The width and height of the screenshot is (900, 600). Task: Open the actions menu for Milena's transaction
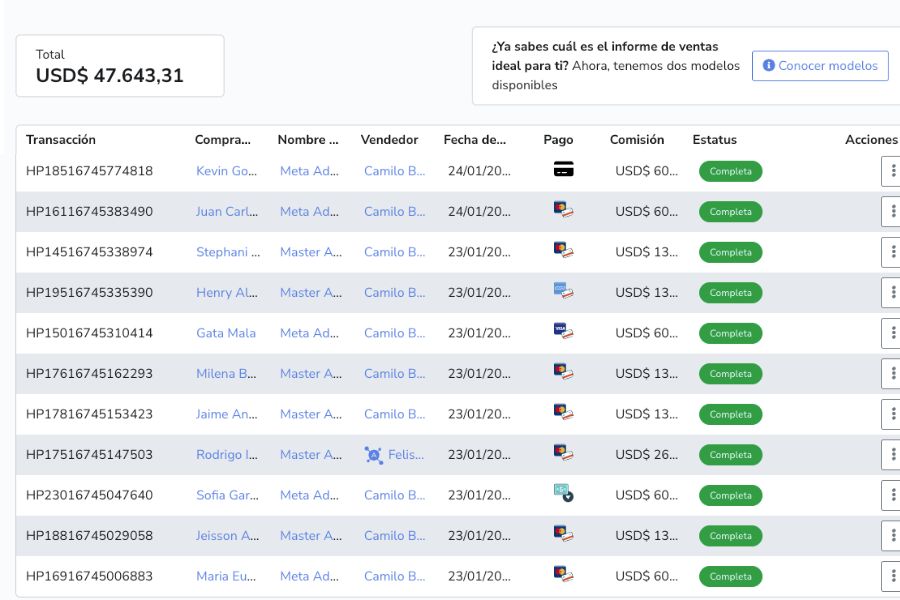(x=890, y=374)
